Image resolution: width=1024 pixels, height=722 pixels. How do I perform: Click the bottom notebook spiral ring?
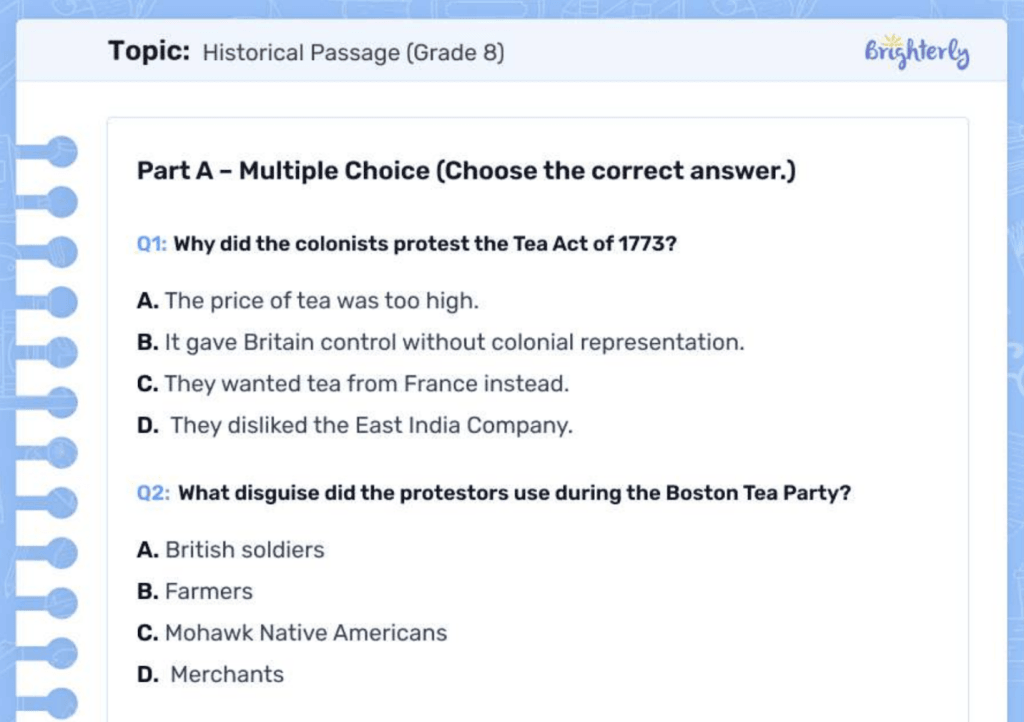pyautogui.click(x=60, y=702)
